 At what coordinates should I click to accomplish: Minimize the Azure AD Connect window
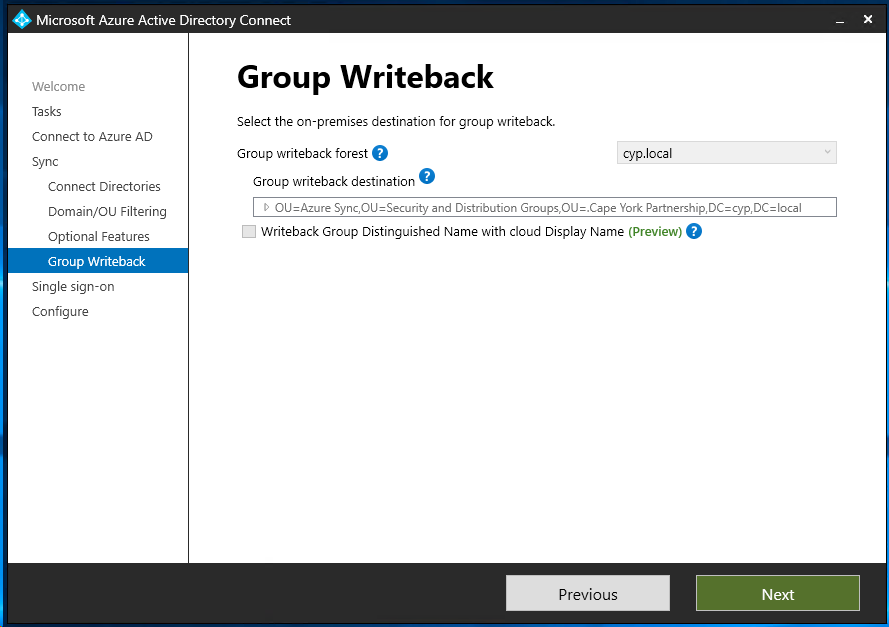click(840, 20)
